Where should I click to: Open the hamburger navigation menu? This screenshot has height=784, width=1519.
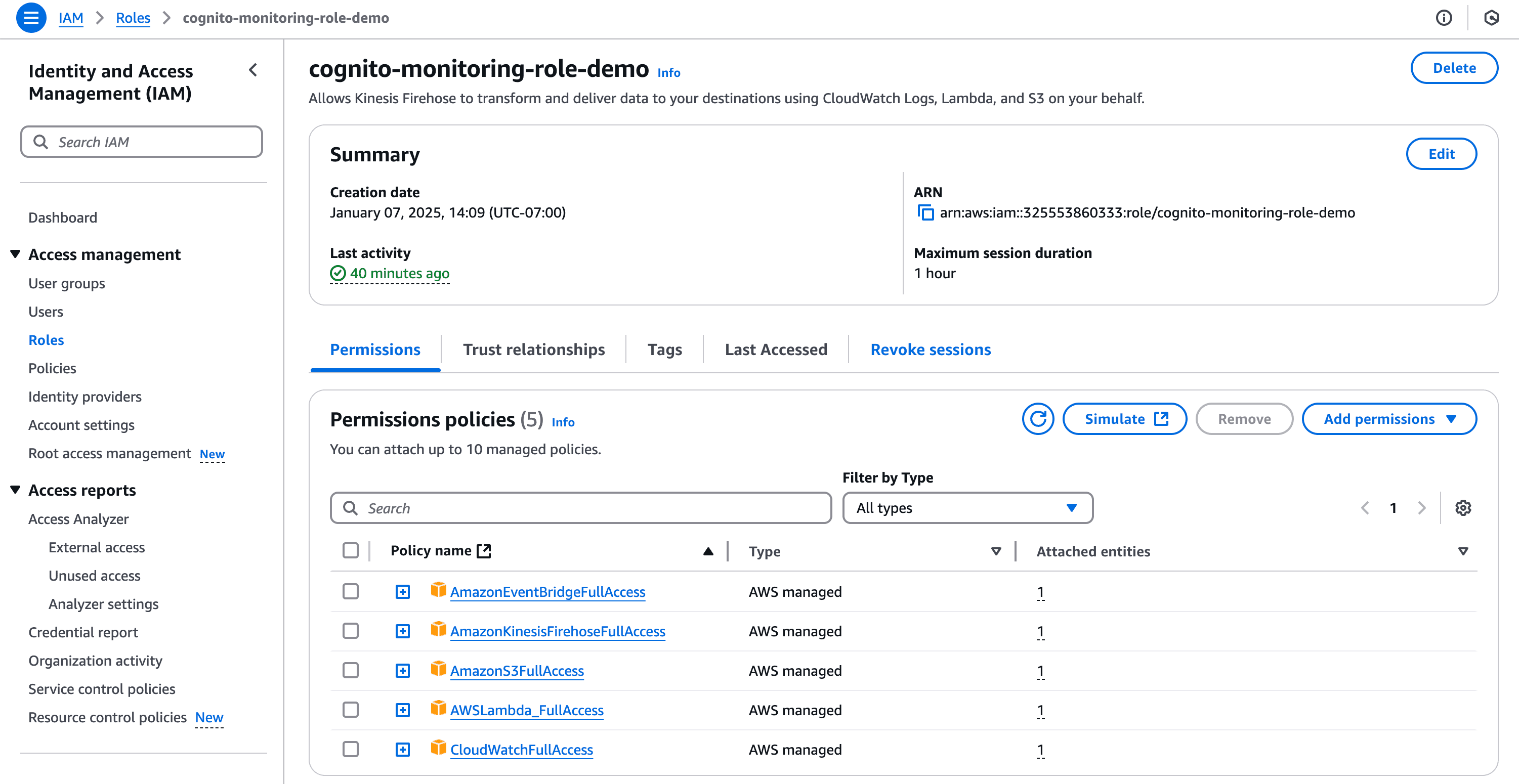point(31,18)
